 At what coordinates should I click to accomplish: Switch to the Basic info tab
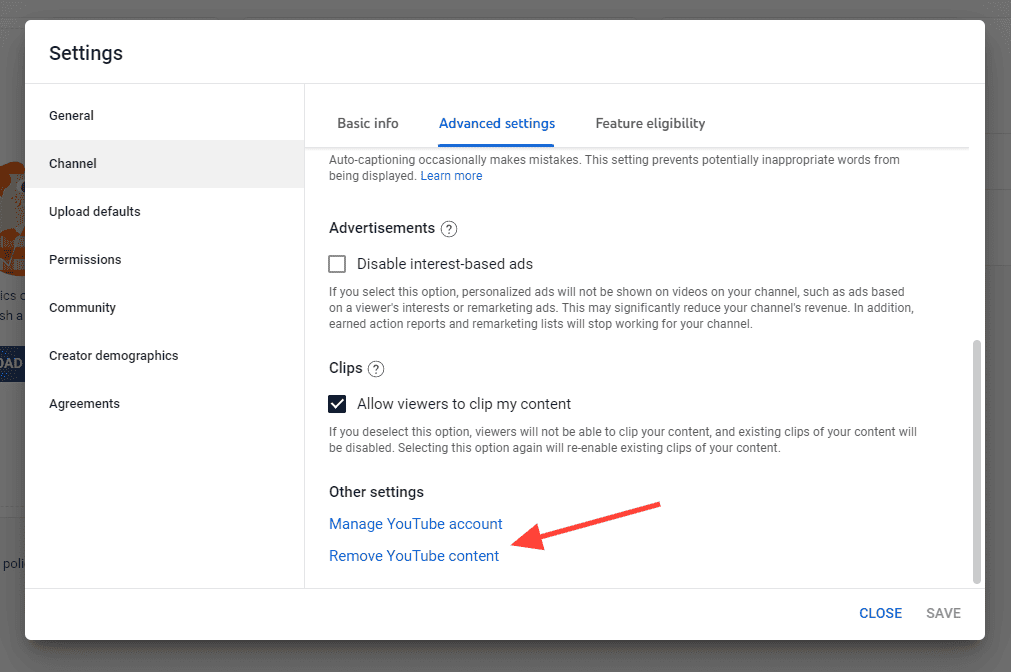point(367,123)
